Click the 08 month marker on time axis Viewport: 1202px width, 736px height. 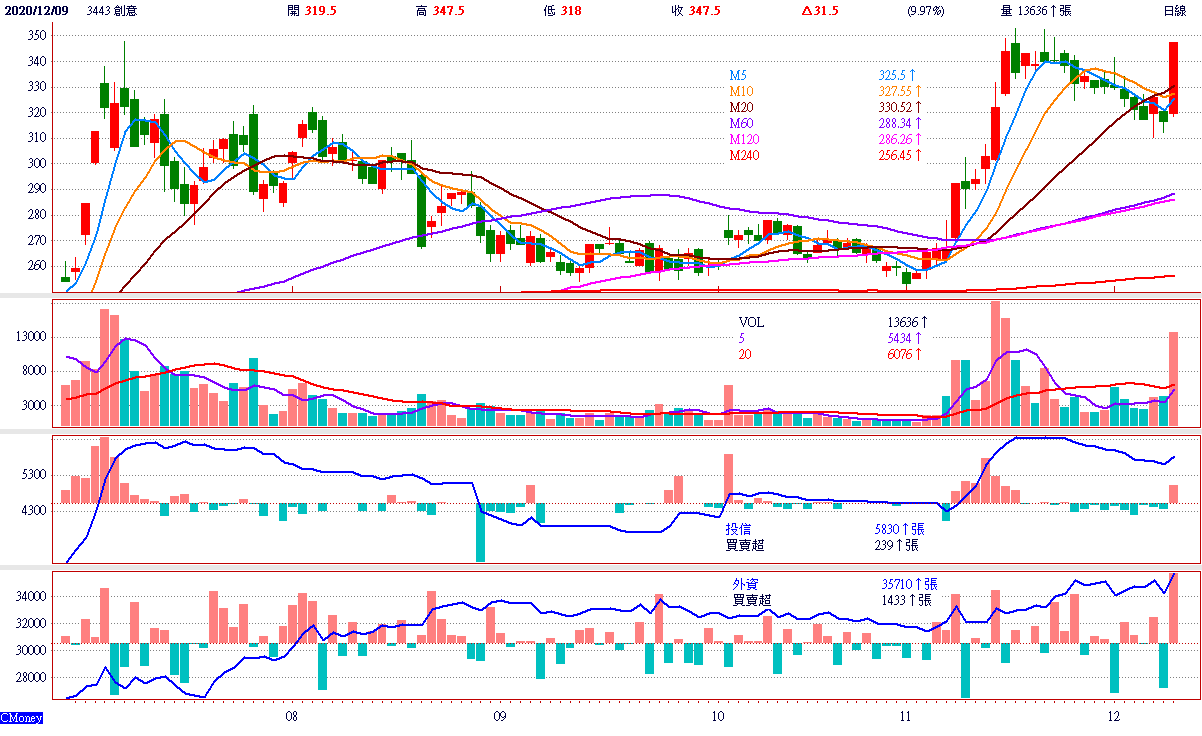pos(291,717)
